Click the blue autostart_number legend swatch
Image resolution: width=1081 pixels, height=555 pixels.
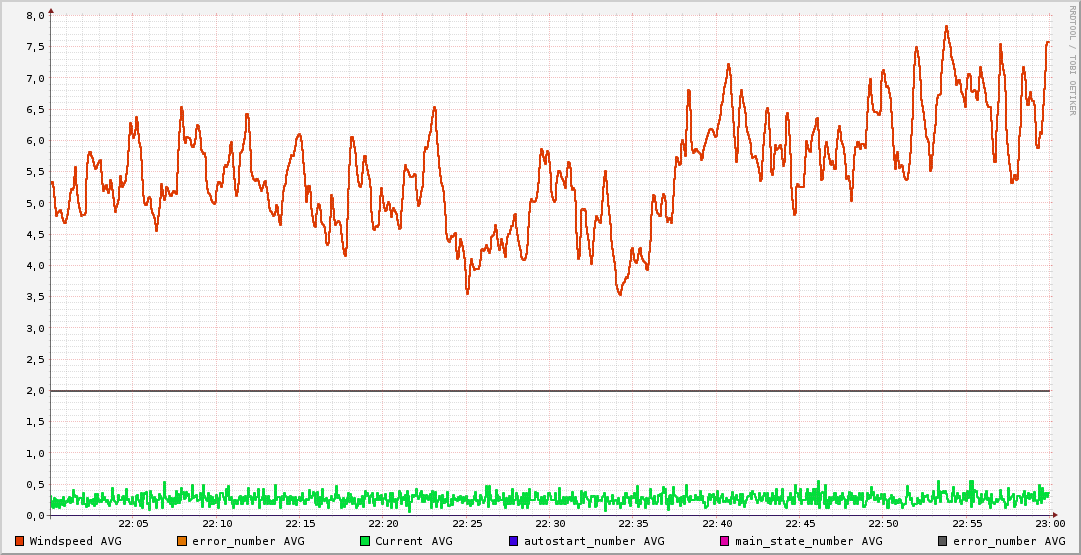514,541
